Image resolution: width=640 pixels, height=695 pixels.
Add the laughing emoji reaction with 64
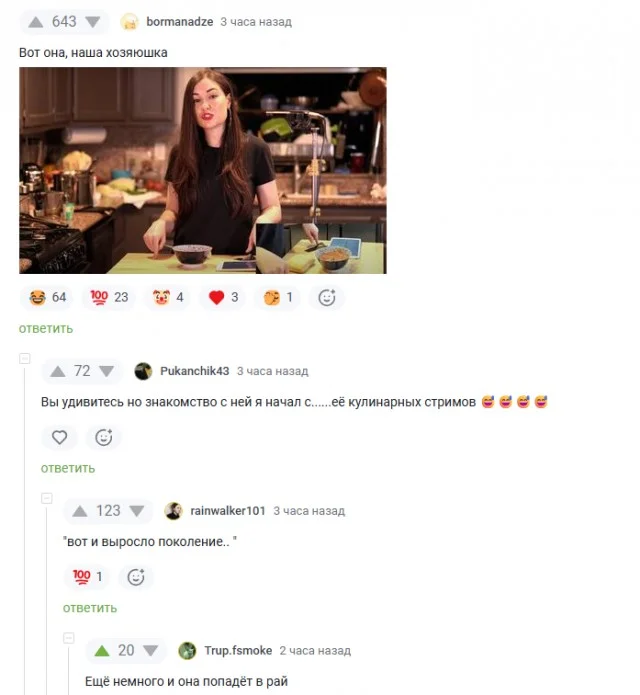tap(47, 297)
